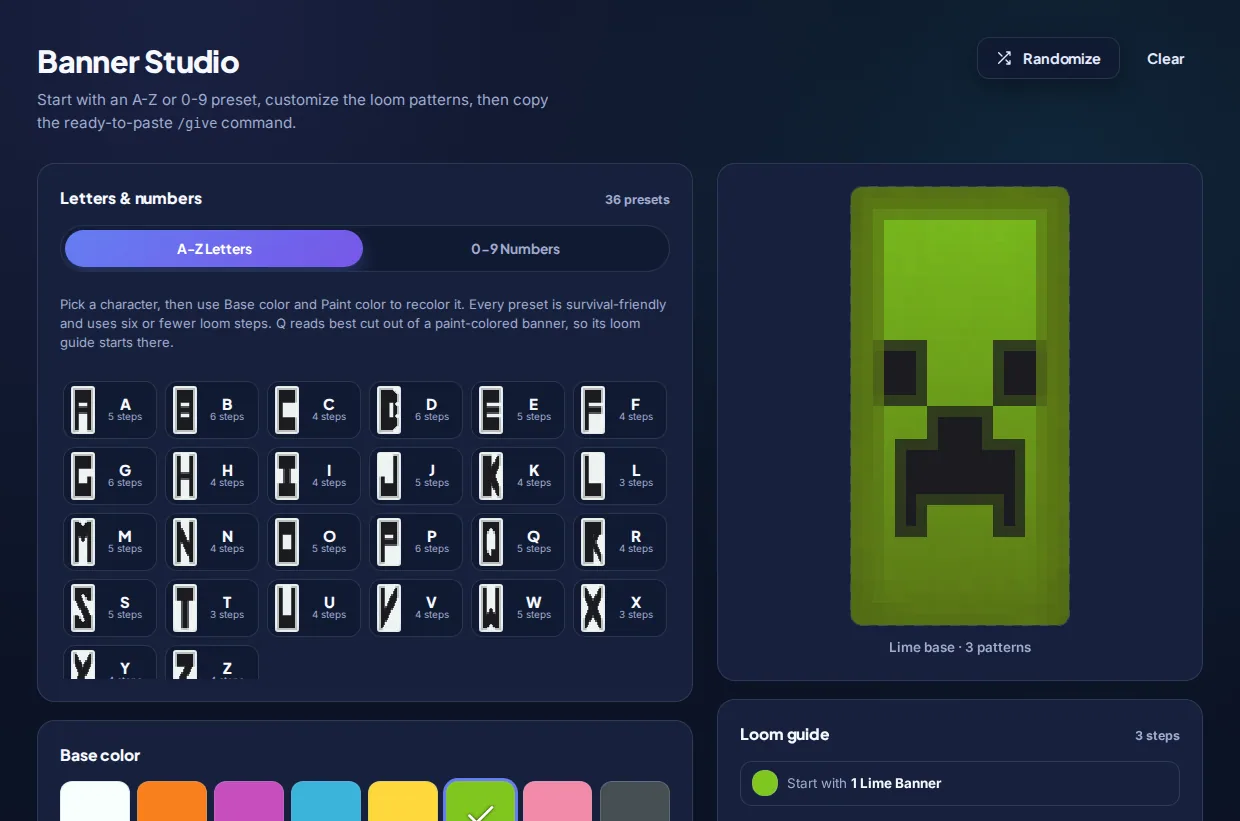Select the letter W banner preset
1240x821 pixels.
(518, 608)
